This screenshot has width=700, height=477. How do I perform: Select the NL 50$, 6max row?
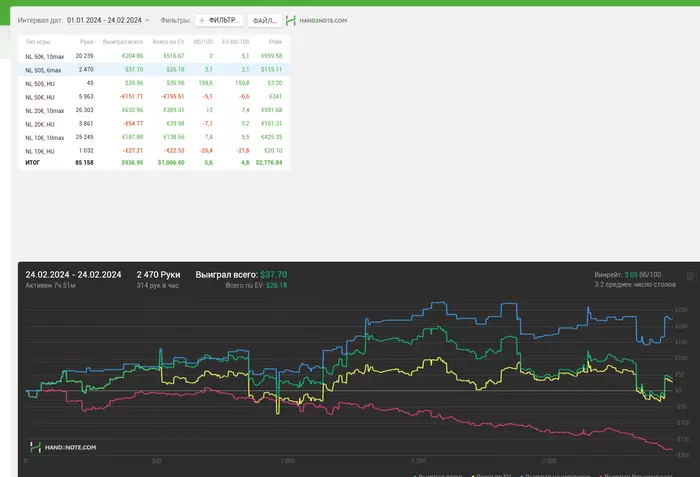[154, 70]
